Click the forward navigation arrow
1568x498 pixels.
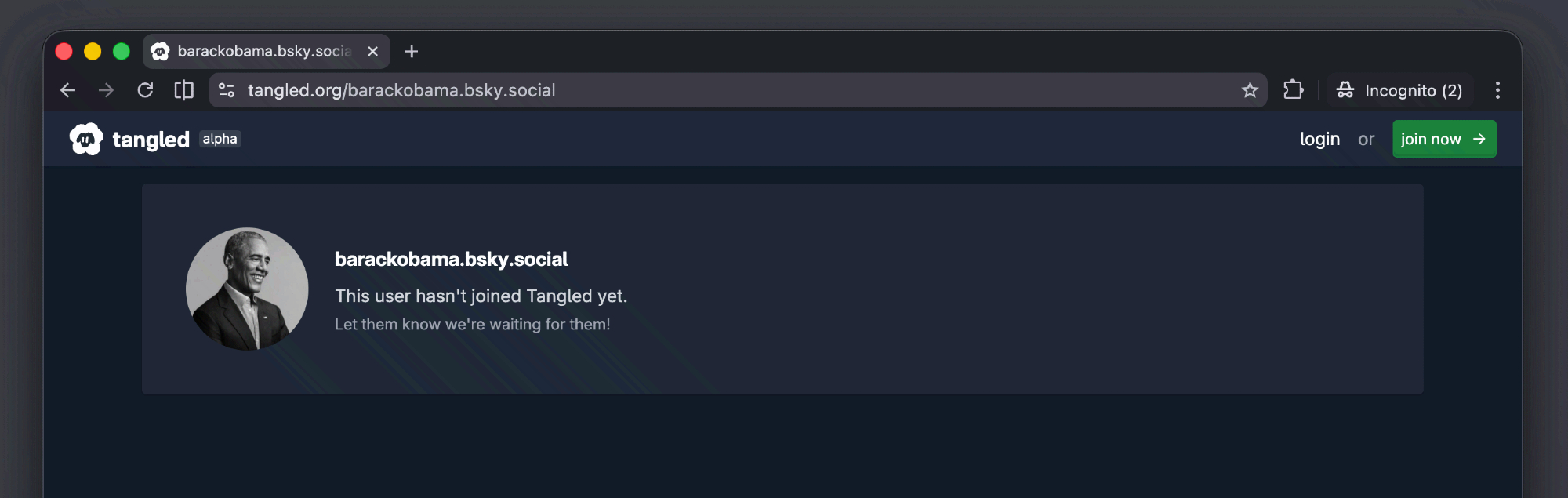106,90
